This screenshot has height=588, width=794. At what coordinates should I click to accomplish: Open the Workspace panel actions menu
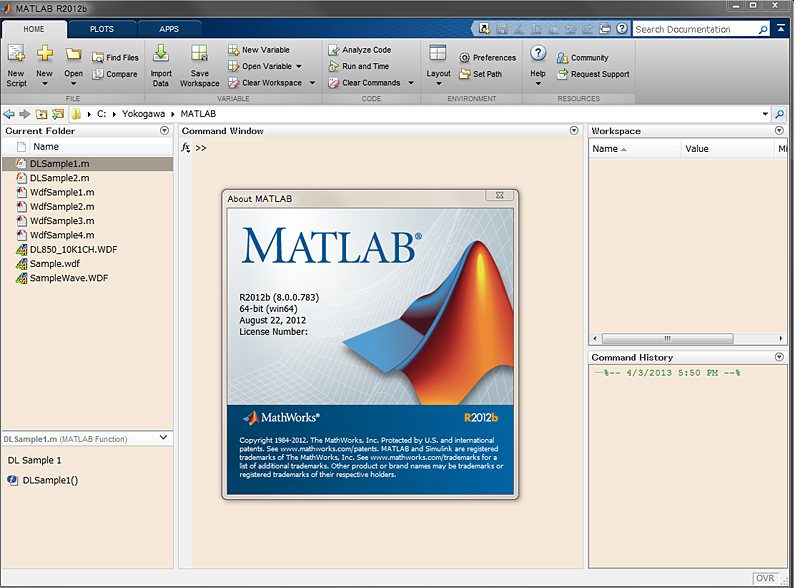[x=779, y=131]
